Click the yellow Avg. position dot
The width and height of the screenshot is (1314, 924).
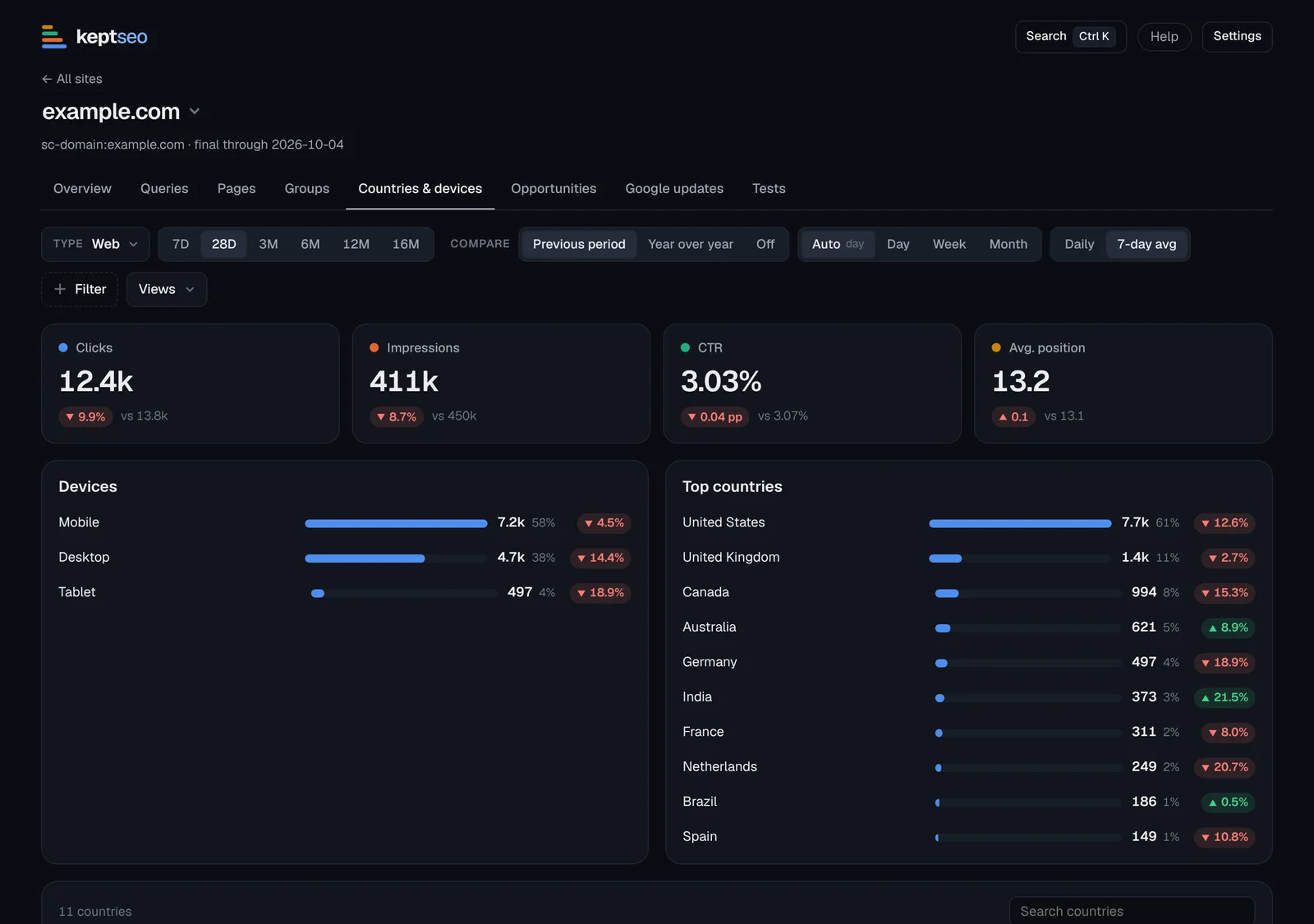click(996, 347)
